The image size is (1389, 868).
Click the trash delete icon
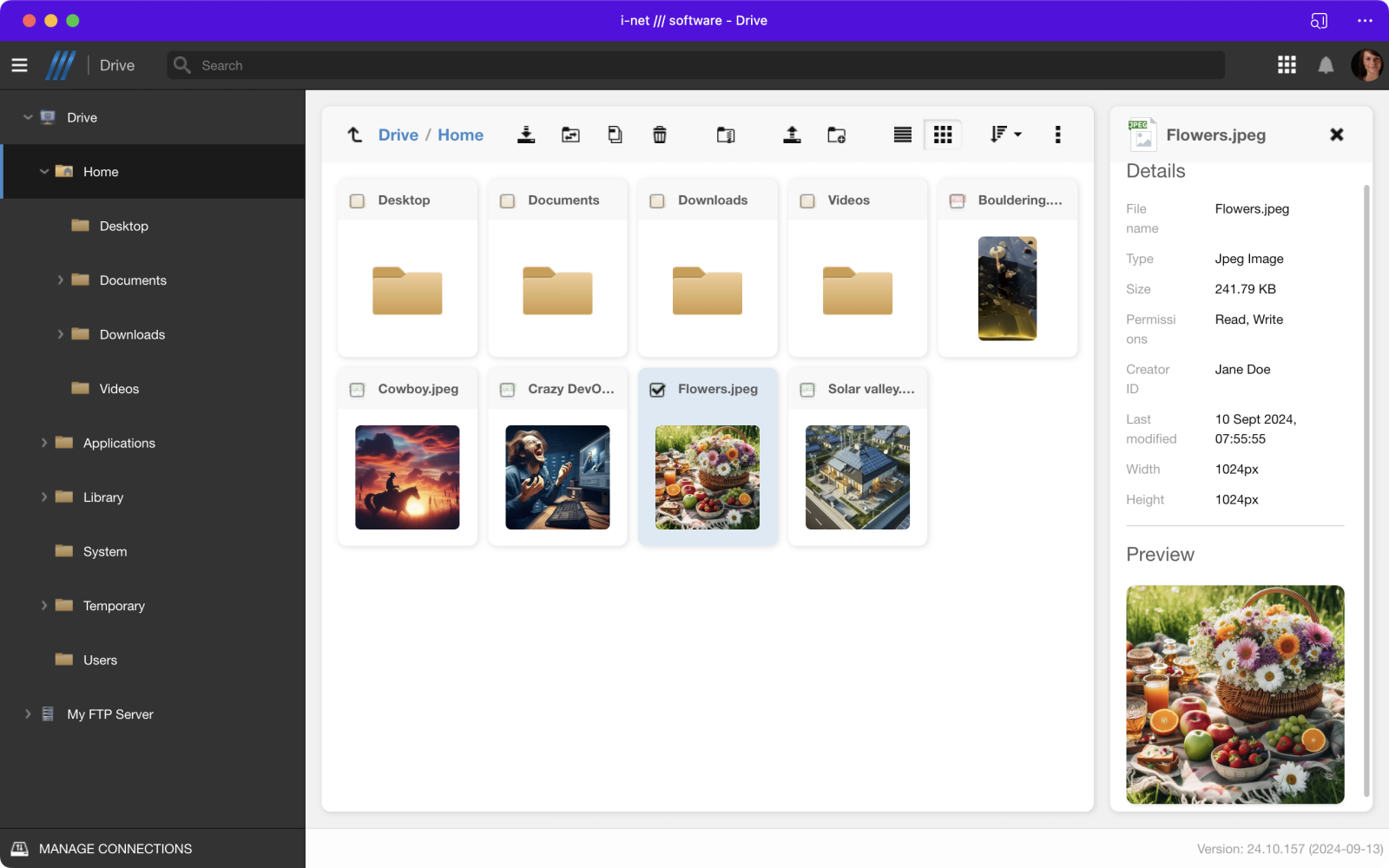pyautogui.click(x=660, y=135)
